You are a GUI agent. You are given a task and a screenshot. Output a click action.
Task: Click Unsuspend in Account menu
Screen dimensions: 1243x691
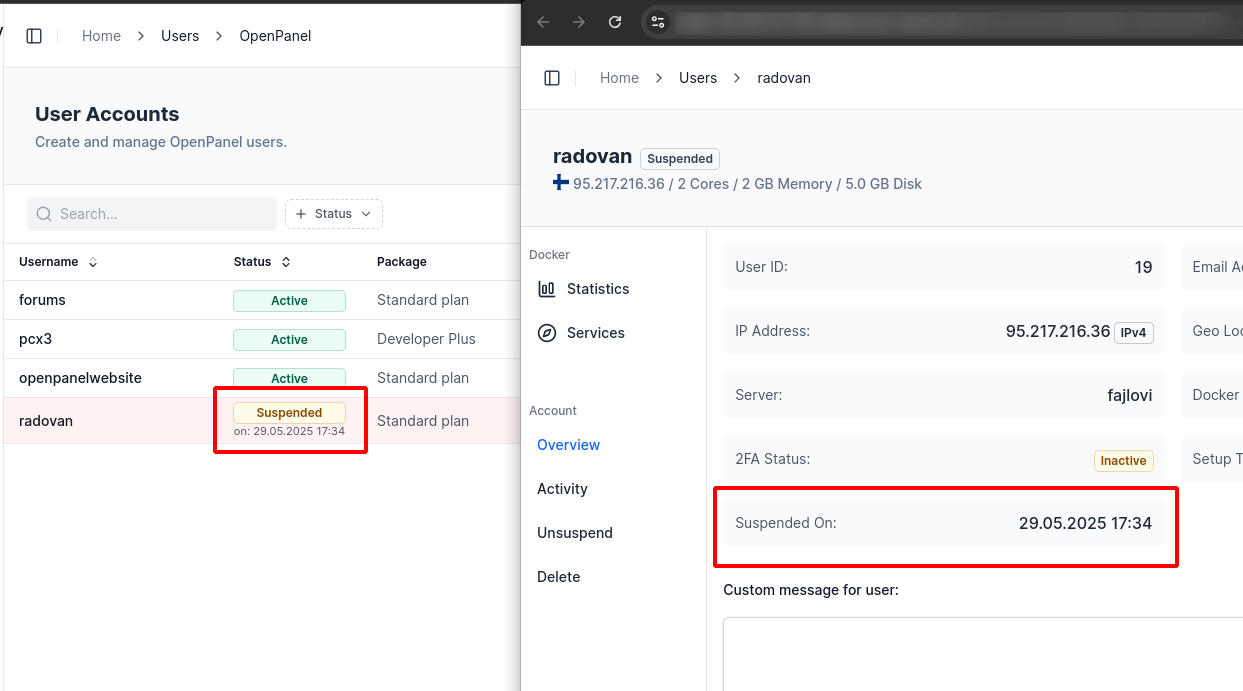tap(575, 533)
